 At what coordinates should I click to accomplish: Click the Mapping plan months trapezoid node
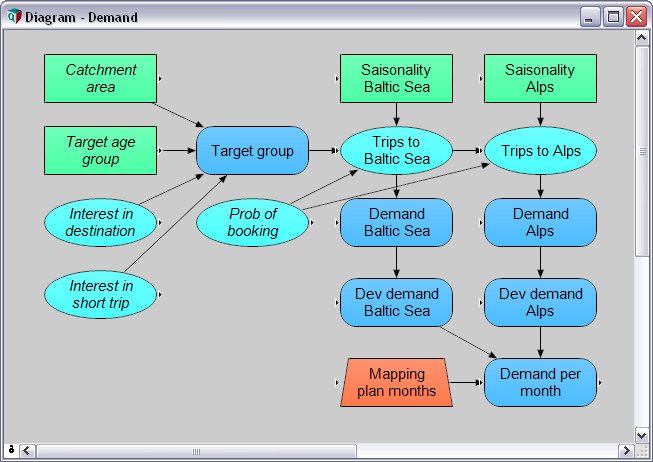(x=396, y=382)
